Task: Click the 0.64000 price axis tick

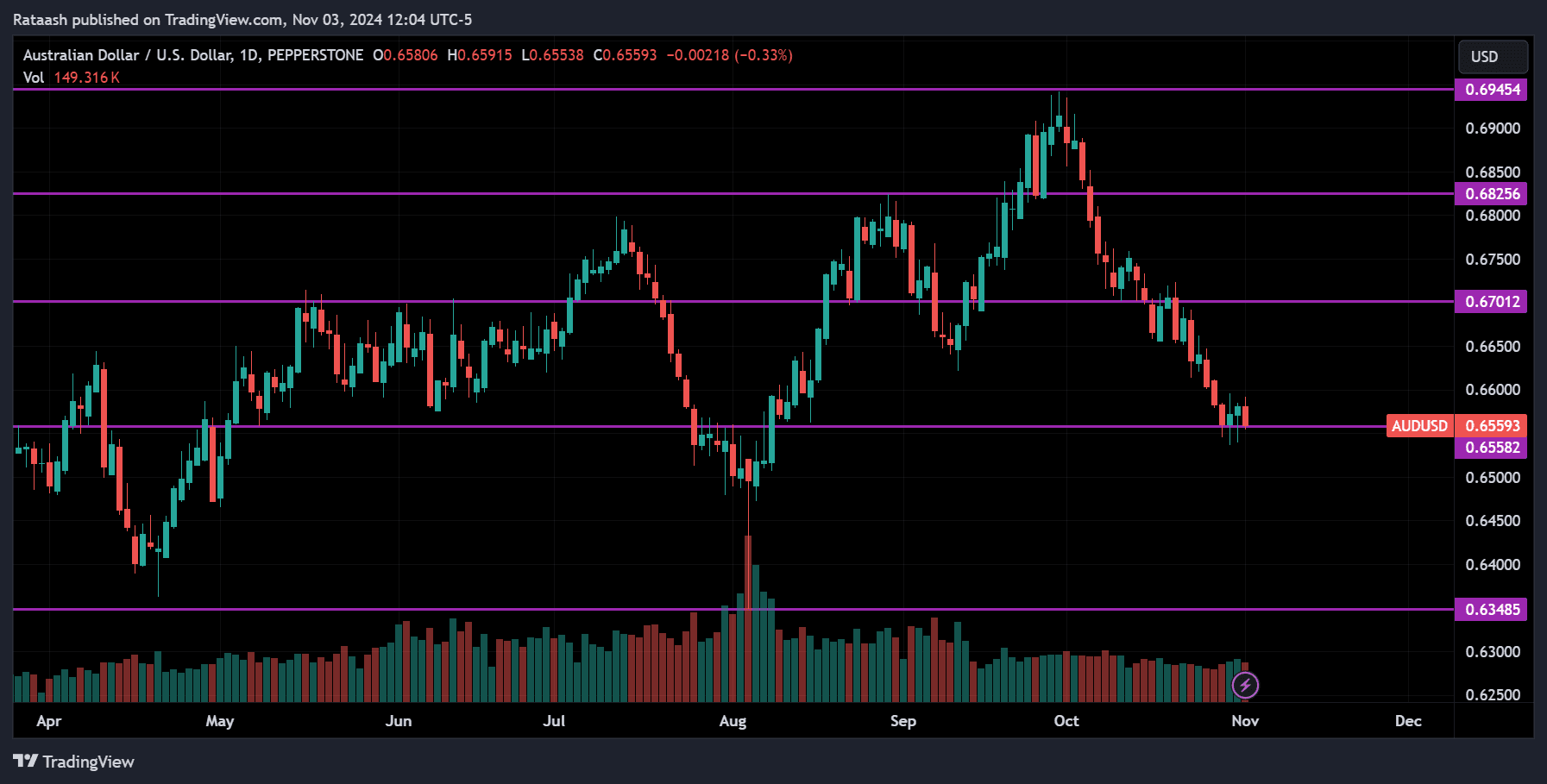Action: (1493, 565)
